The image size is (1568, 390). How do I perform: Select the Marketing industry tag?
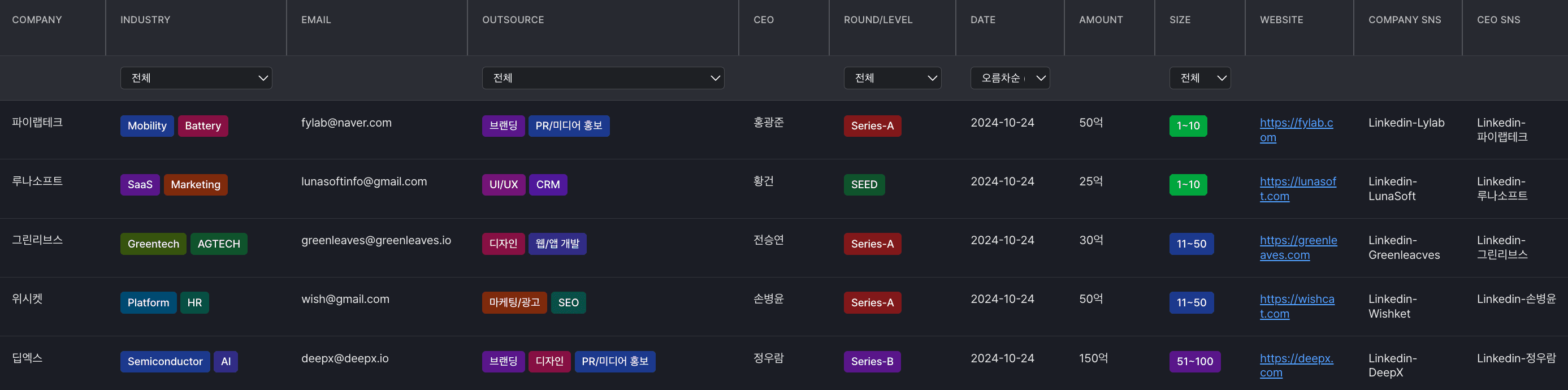(196, 185)
